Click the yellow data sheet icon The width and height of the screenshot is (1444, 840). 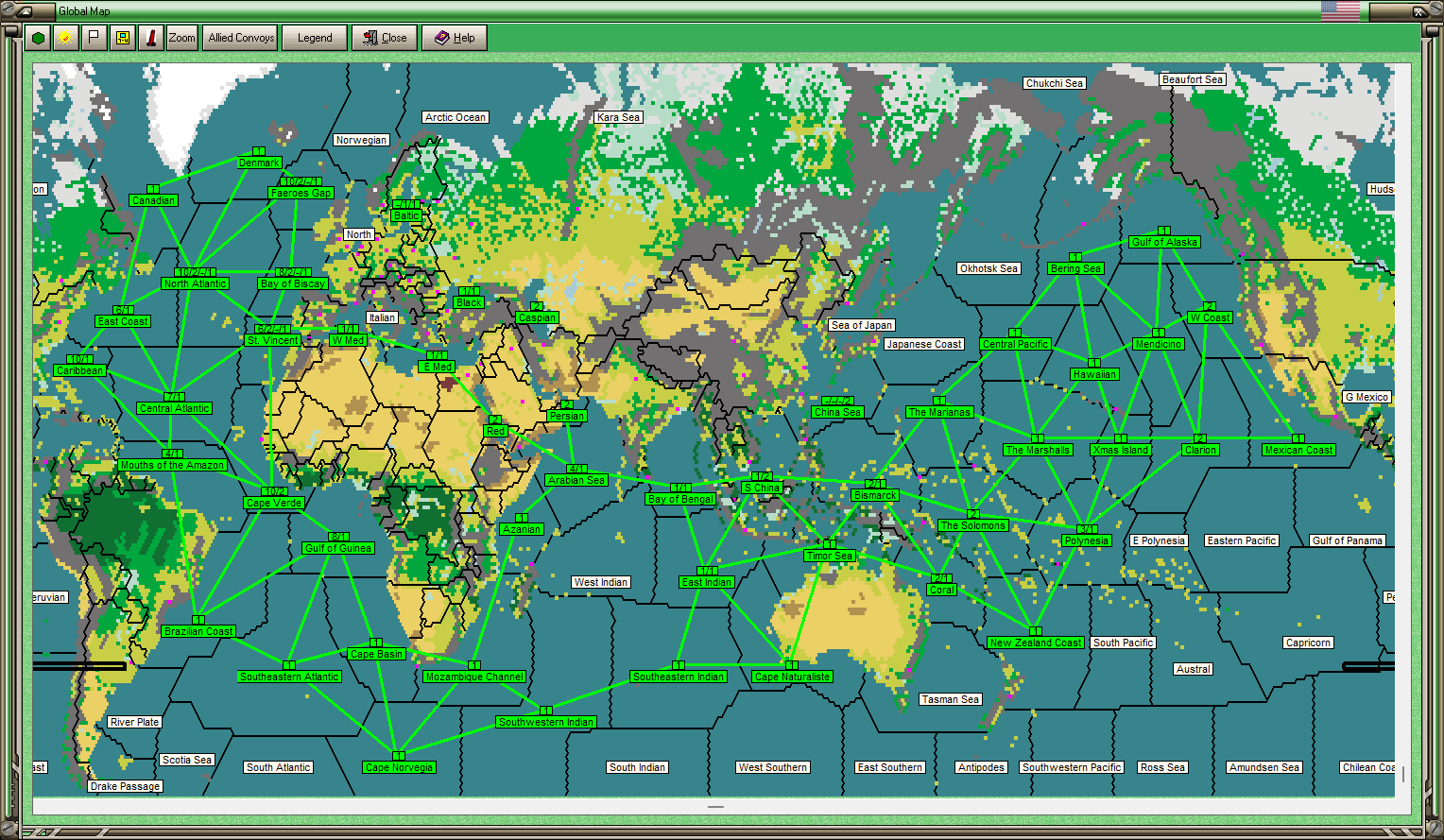[122, 38]
